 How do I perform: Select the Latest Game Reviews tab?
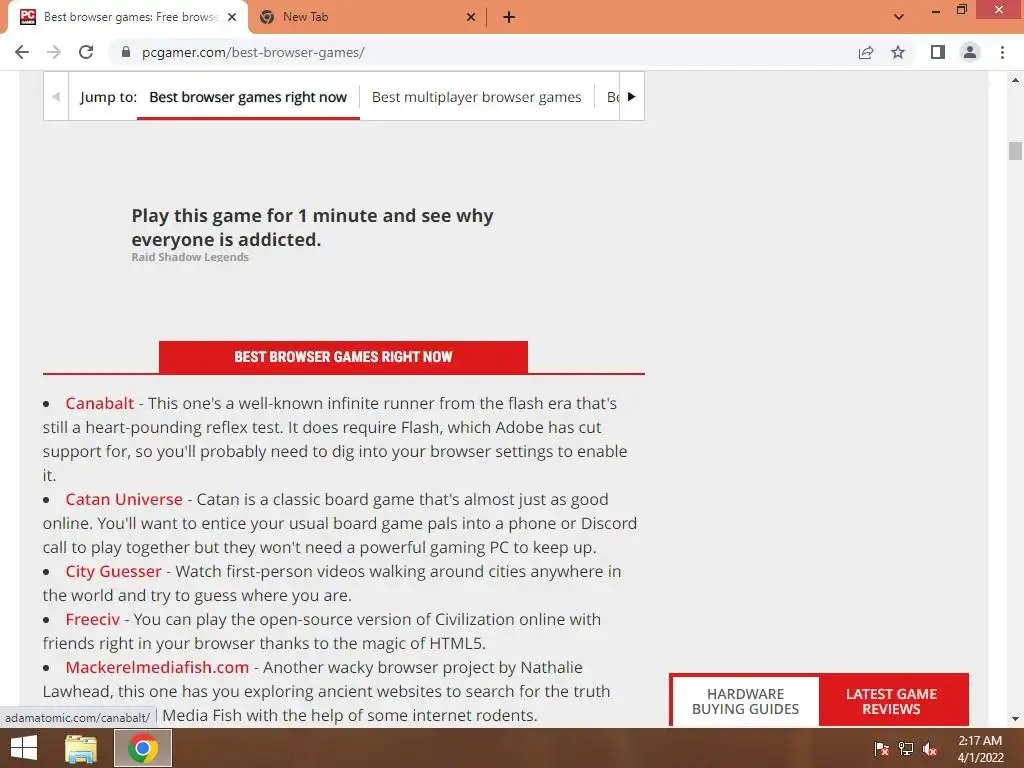click(x=891, y=701)
